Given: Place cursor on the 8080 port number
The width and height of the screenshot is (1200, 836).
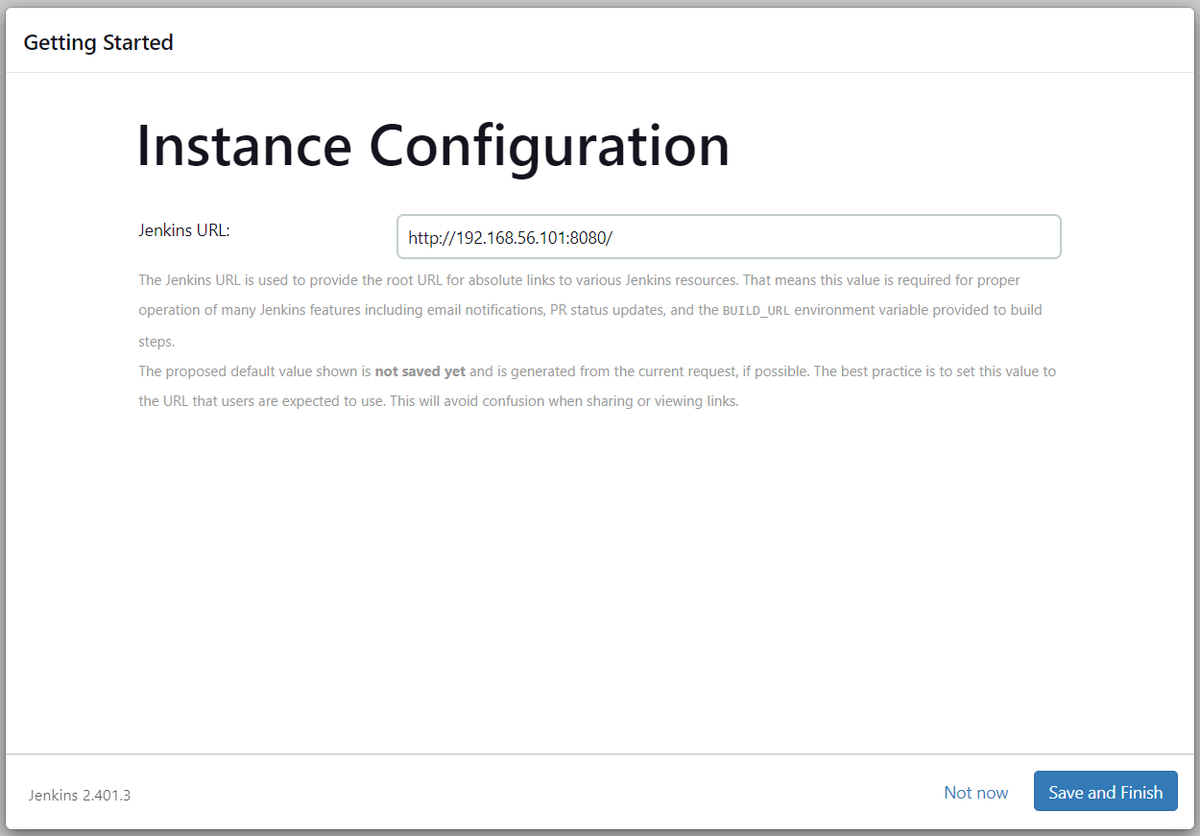Looking at the screenshot, I should (x=588, y=238).
